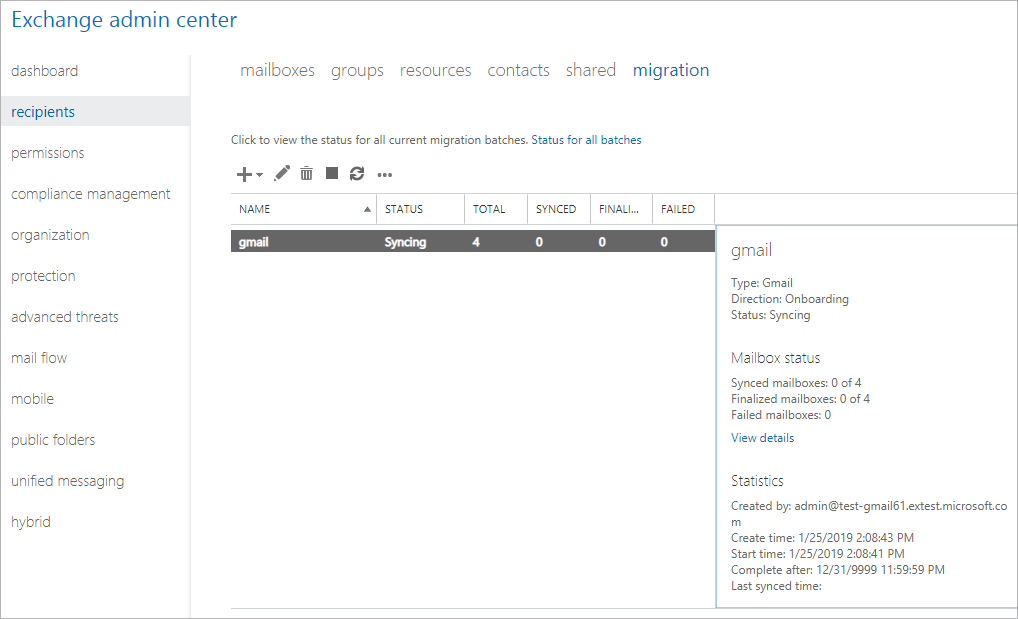Click the Status for all batches link
Image resolution: width=1018 pixels, height=619 pixels.
coord(586,140)
